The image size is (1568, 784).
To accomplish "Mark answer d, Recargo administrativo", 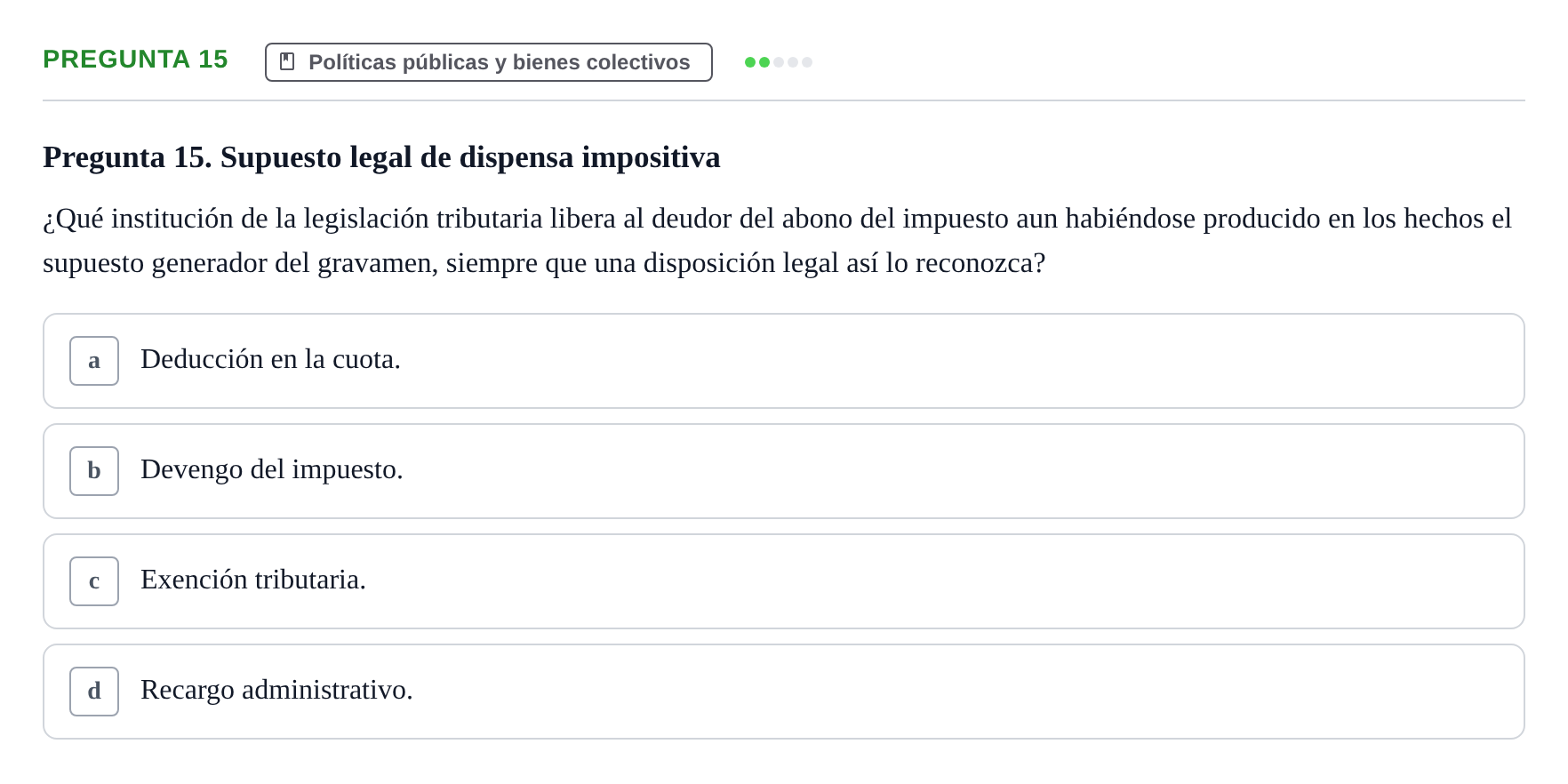I will tap(783, 692).
